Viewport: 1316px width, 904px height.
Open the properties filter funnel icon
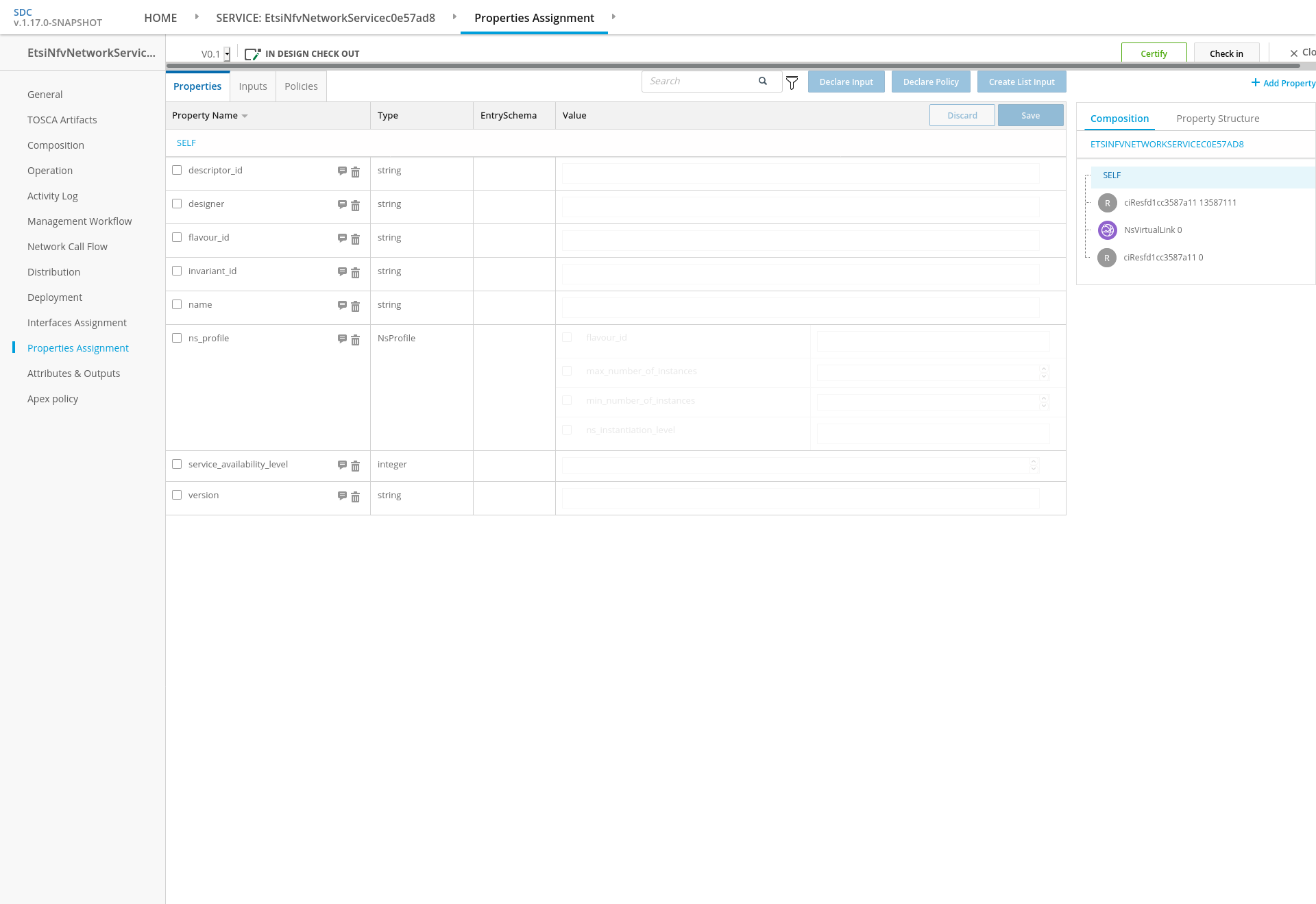point(792,83)
